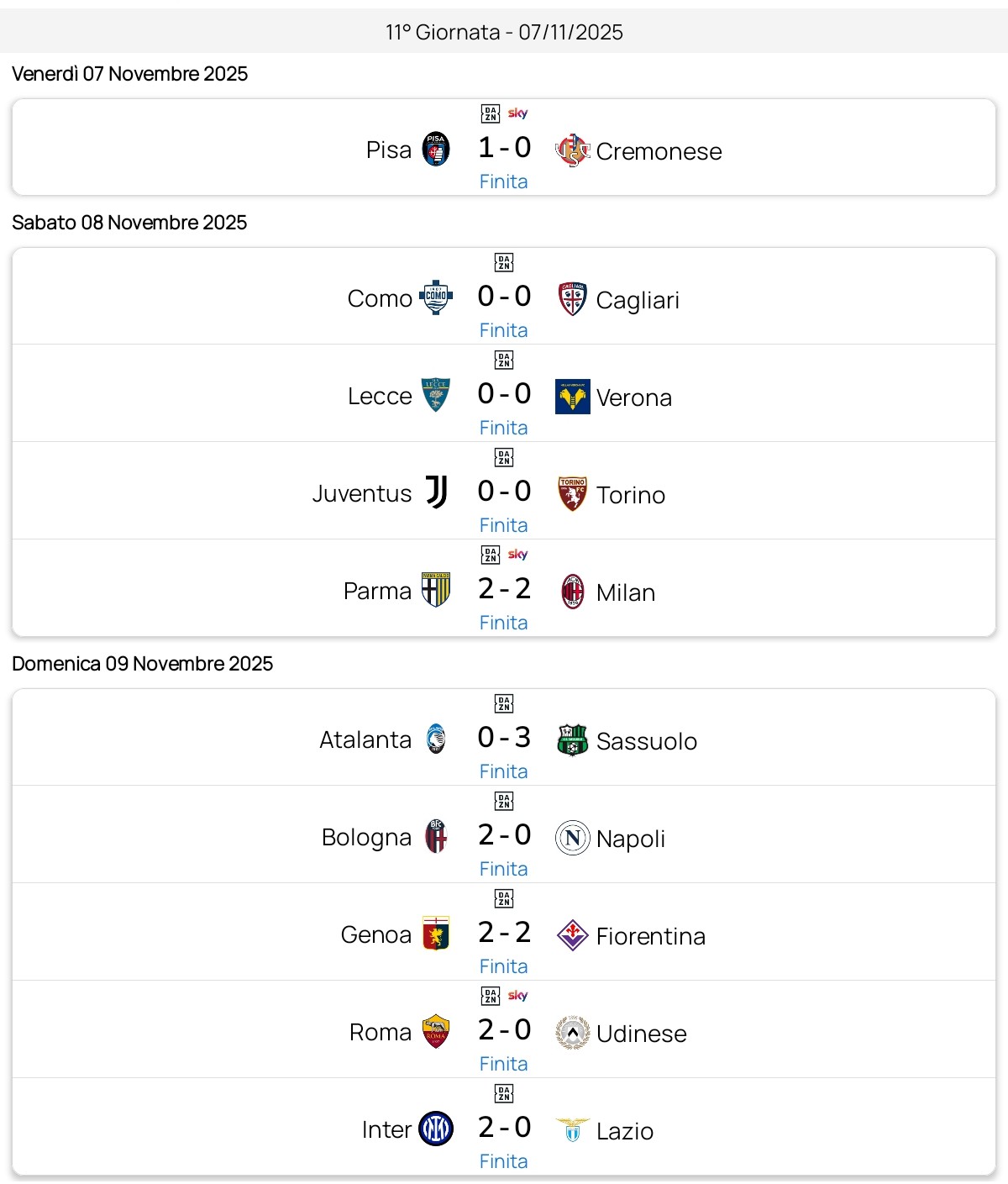1008x1184 pixels.
Task: Click the Fiorentina logo
Action: click(573, 935)
